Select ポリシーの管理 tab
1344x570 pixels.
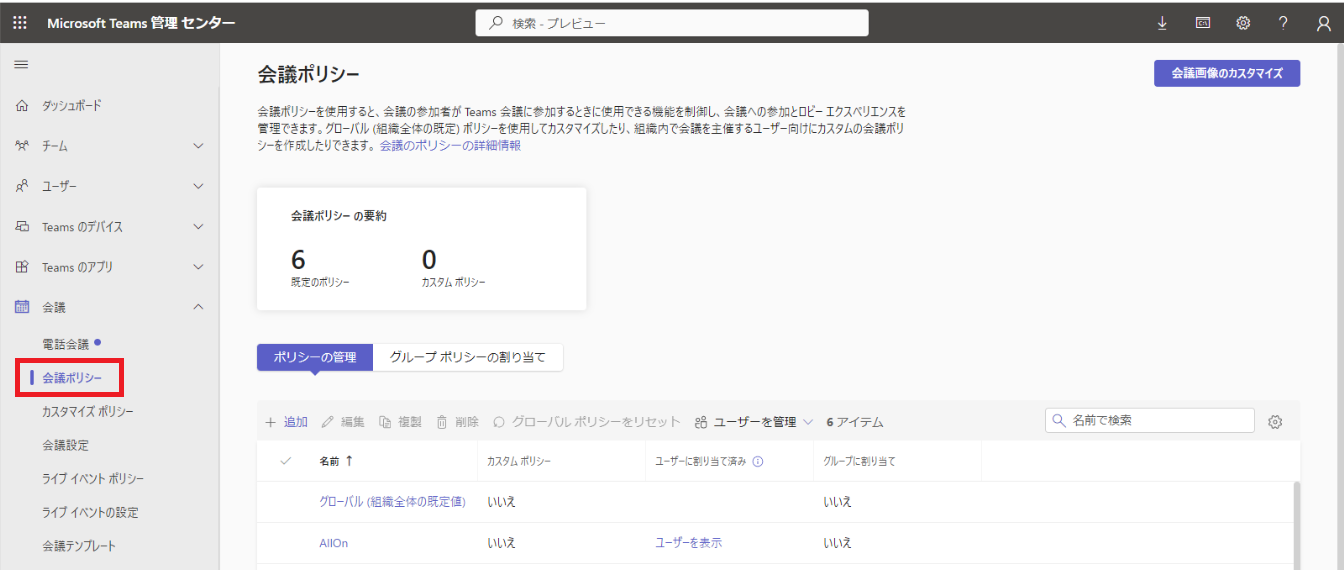pos(315,357)
